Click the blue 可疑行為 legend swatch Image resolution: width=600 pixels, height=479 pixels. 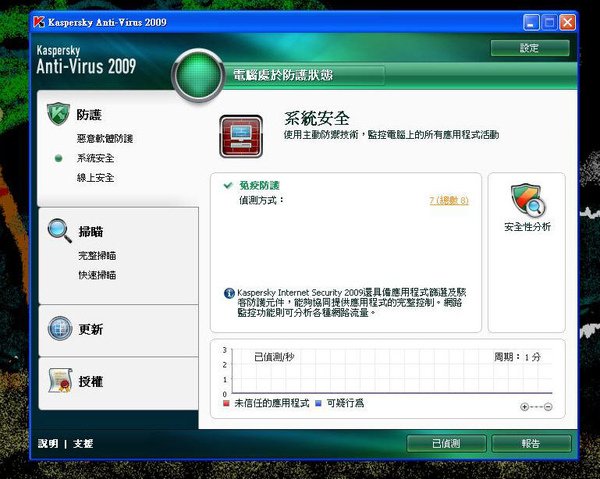(x=318, y=403)
